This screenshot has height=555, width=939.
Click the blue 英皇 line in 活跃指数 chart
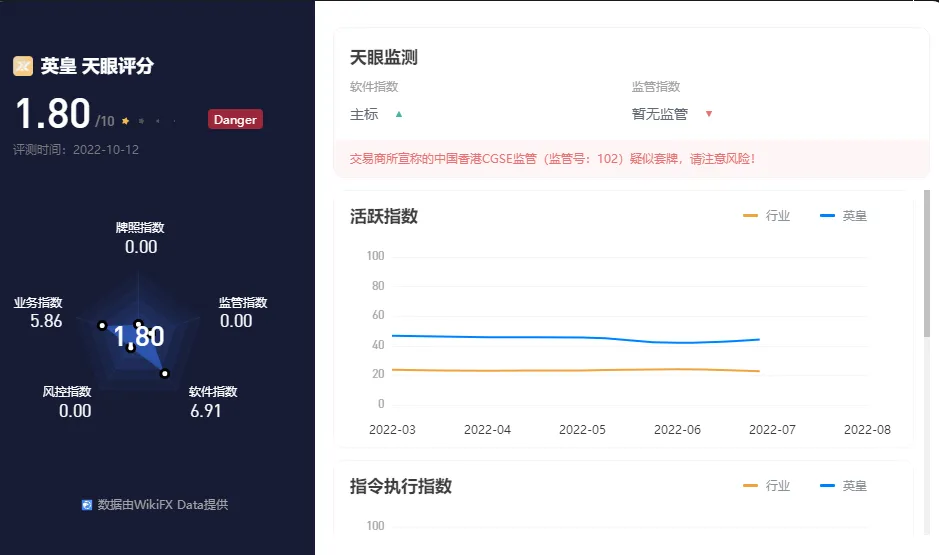point(575,338)
